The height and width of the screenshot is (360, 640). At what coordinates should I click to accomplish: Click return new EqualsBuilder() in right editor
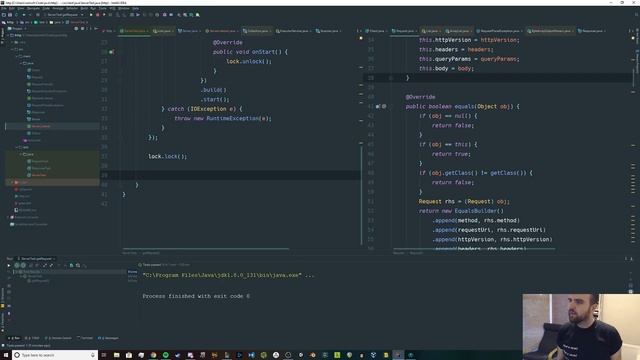[461, 211]
